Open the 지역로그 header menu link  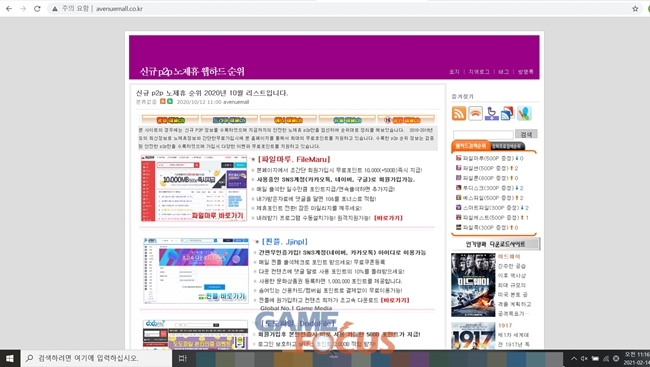coord(479,72)
